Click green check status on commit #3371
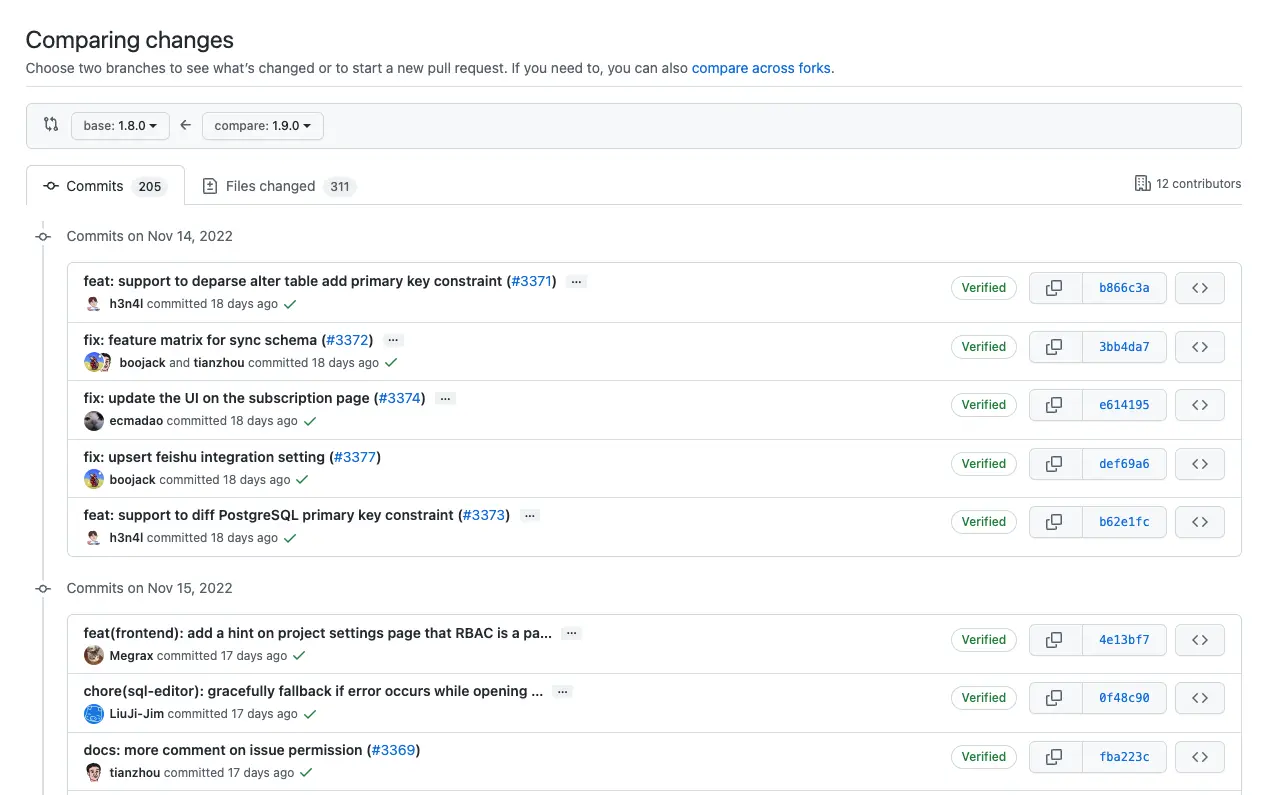 point(290,304)
